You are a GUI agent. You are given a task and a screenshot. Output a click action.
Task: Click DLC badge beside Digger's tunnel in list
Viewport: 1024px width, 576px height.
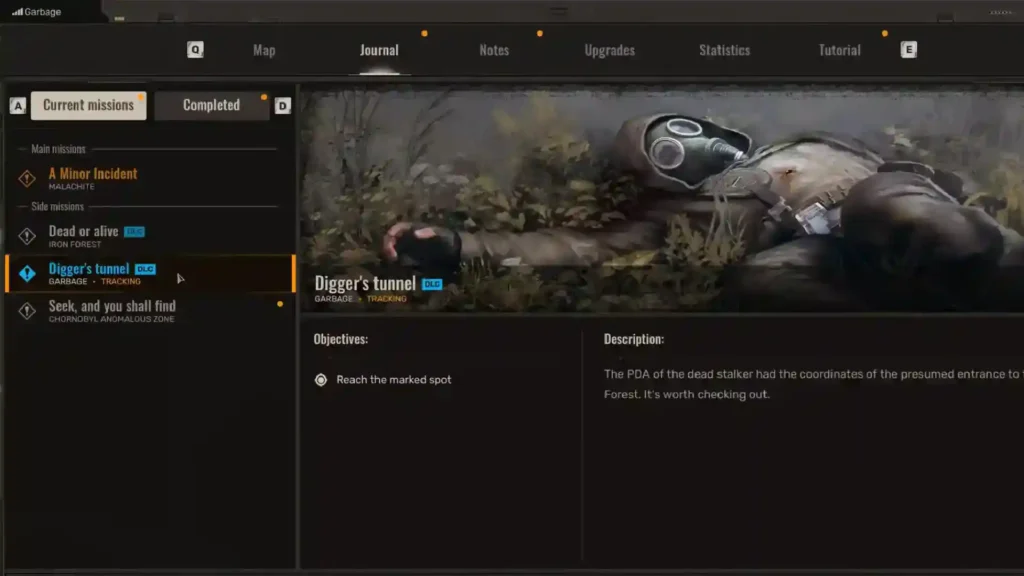145,269
